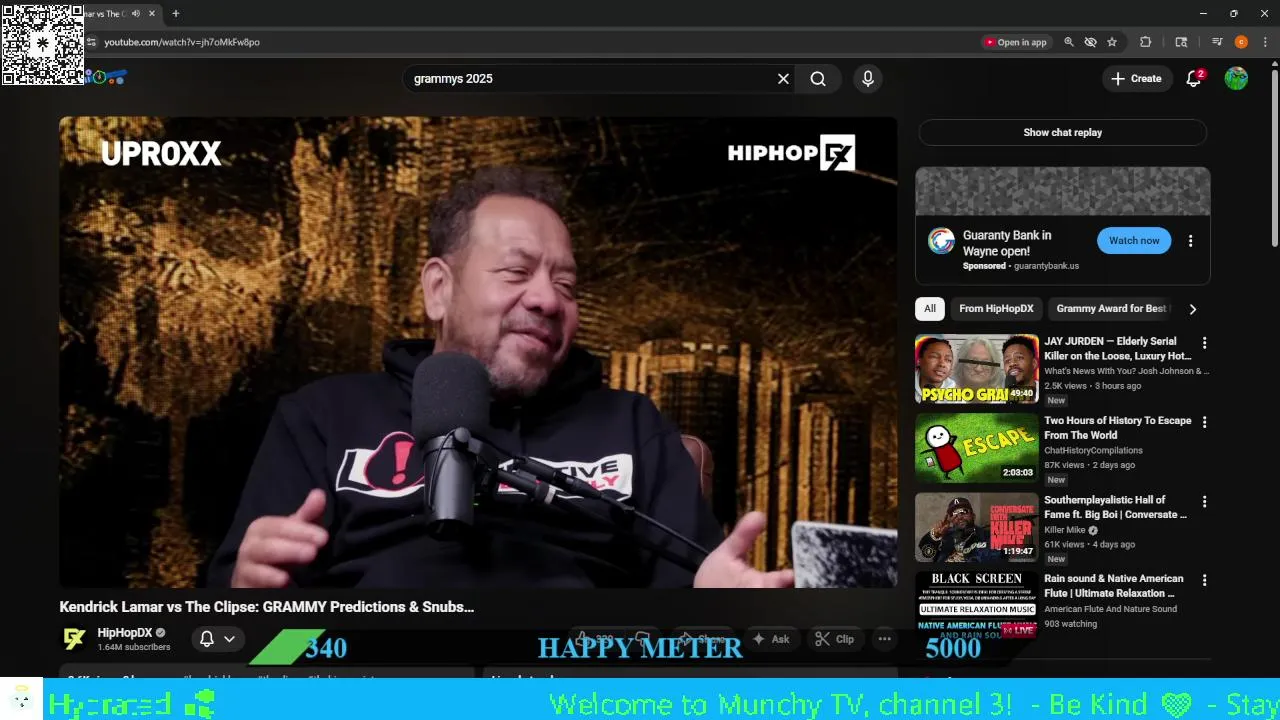
Task: View site information icon in address bar
Action: coord(91,42)
